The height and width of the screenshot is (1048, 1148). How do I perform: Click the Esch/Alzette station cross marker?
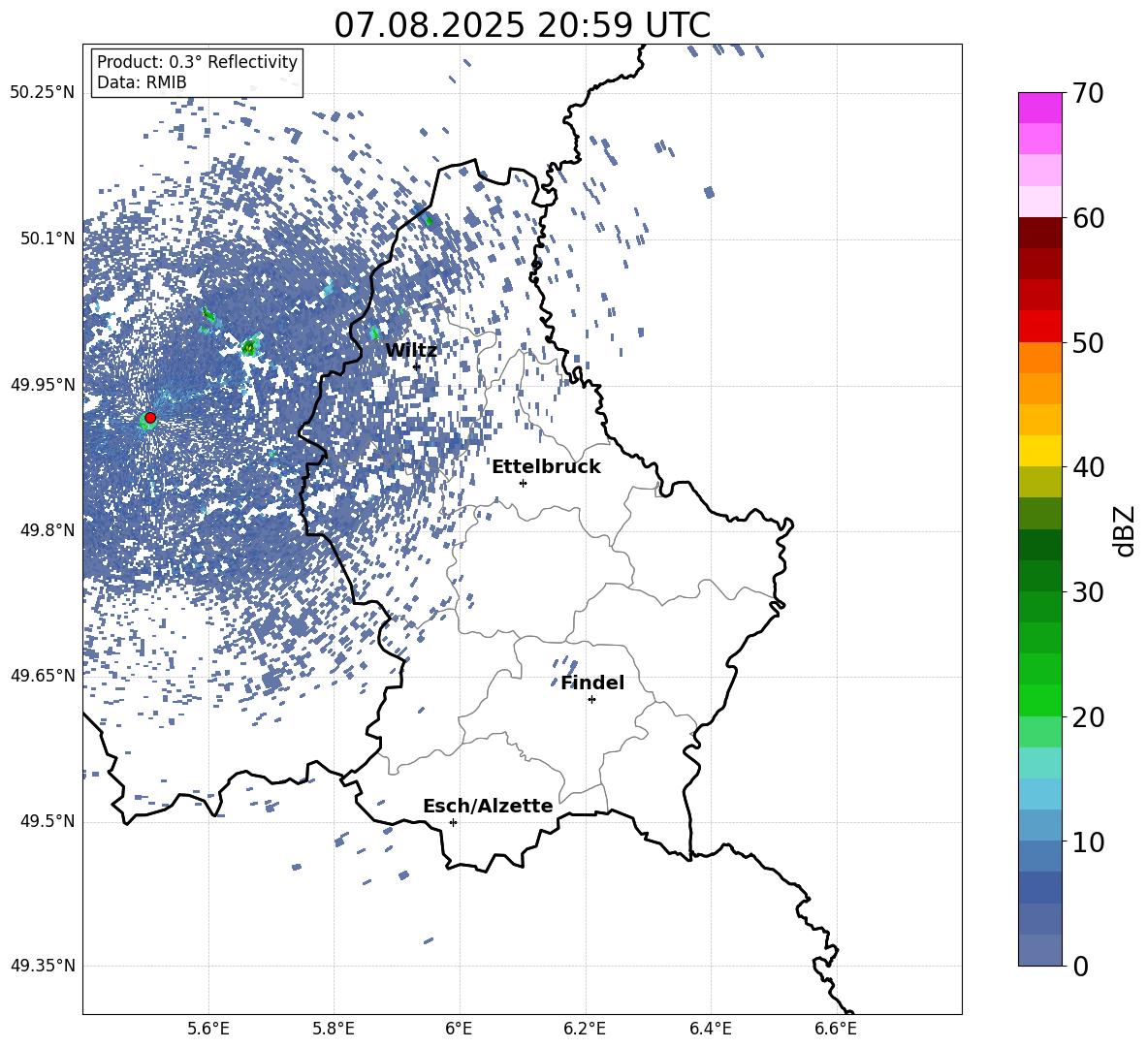[x=453, y=822]
